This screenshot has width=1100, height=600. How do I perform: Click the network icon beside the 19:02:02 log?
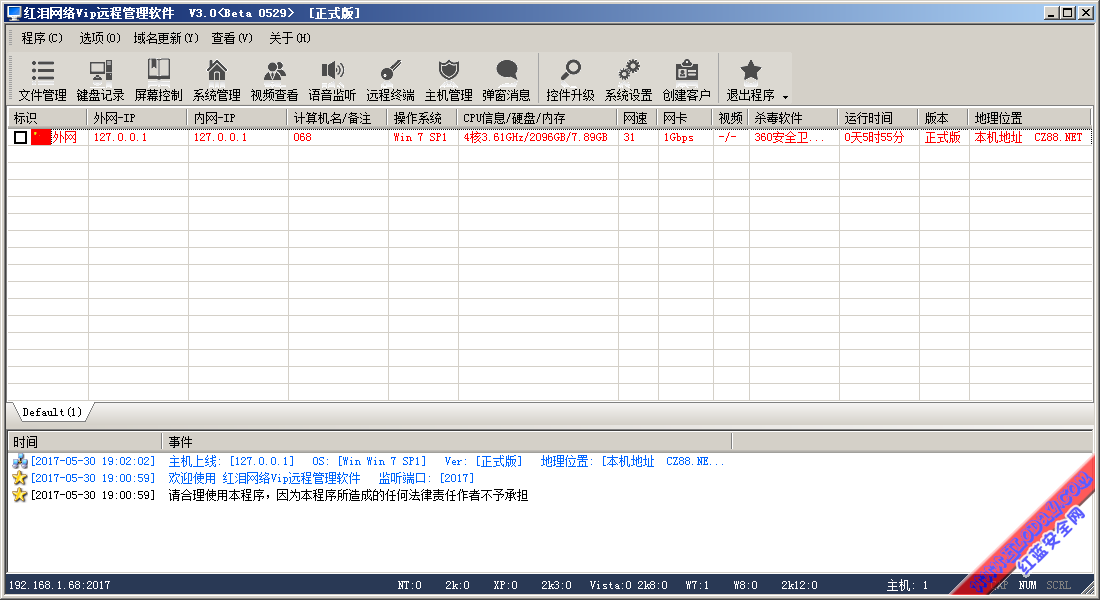tap(20, 461)
